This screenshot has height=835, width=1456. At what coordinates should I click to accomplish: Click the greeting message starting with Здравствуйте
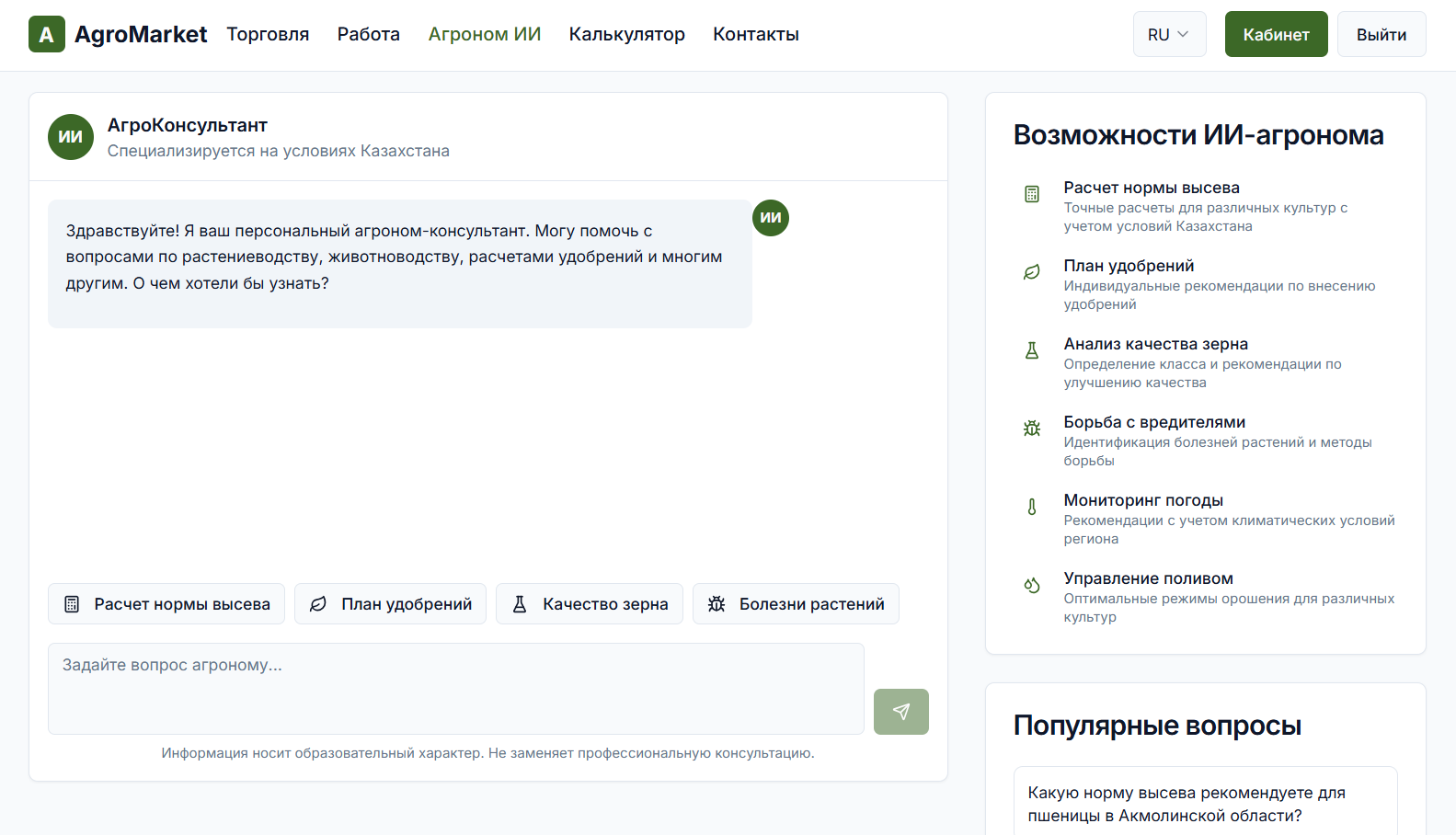pyautogui.click(x=400, y=264)
